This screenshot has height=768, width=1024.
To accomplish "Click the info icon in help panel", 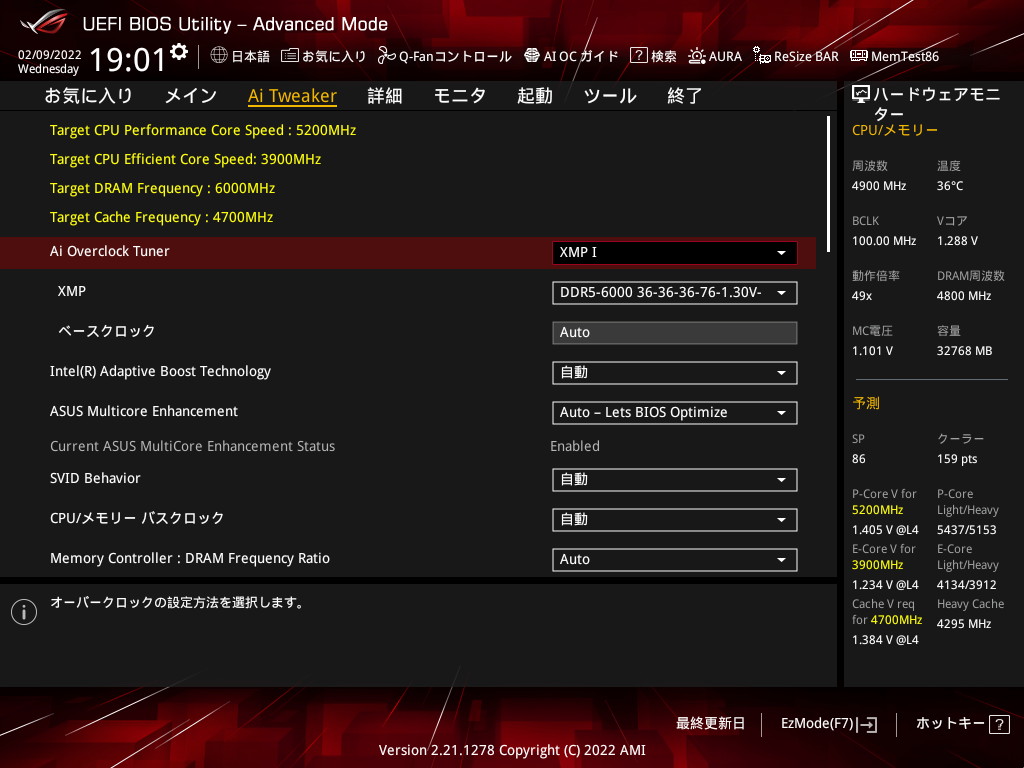I will coord(24,612).
